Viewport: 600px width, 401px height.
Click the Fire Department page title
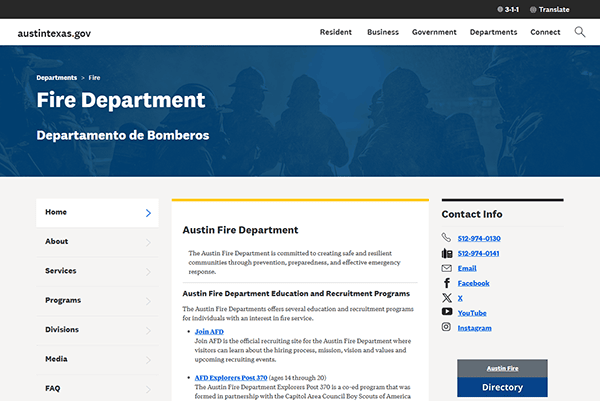(121, 100)
